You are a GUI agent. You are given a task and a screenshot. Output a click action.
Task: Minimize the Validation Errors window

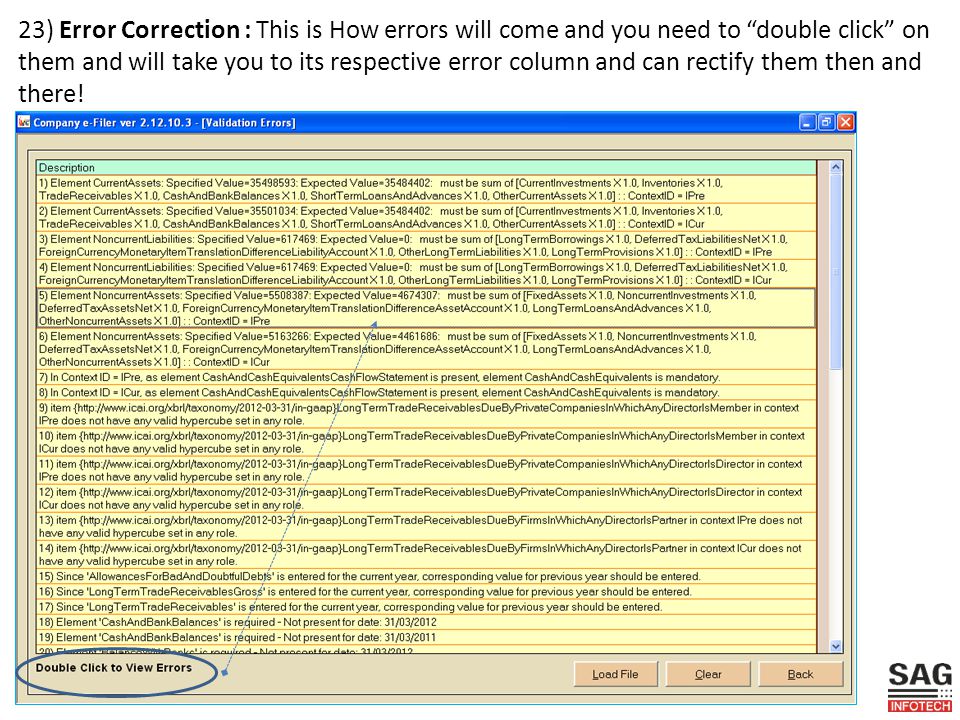(808, 122)
